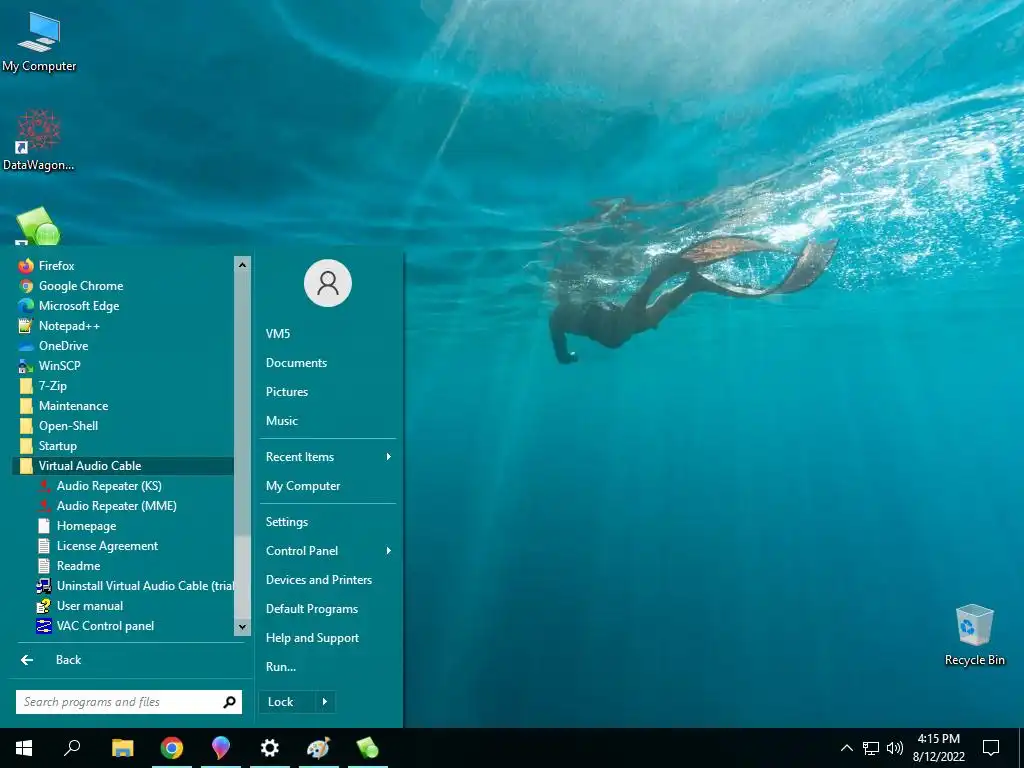Switch to Chrome on the taskbar
This screenshot has height=768, width=1024.
[x=172, y=748]
